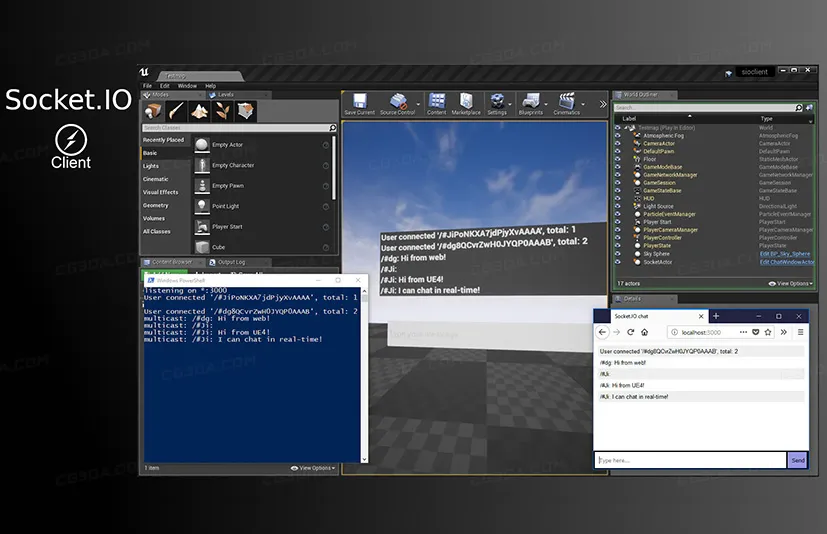Toggle visibility of SocketActor
Image resolution: width=827 pixels, height=534 pixels.
618,262
